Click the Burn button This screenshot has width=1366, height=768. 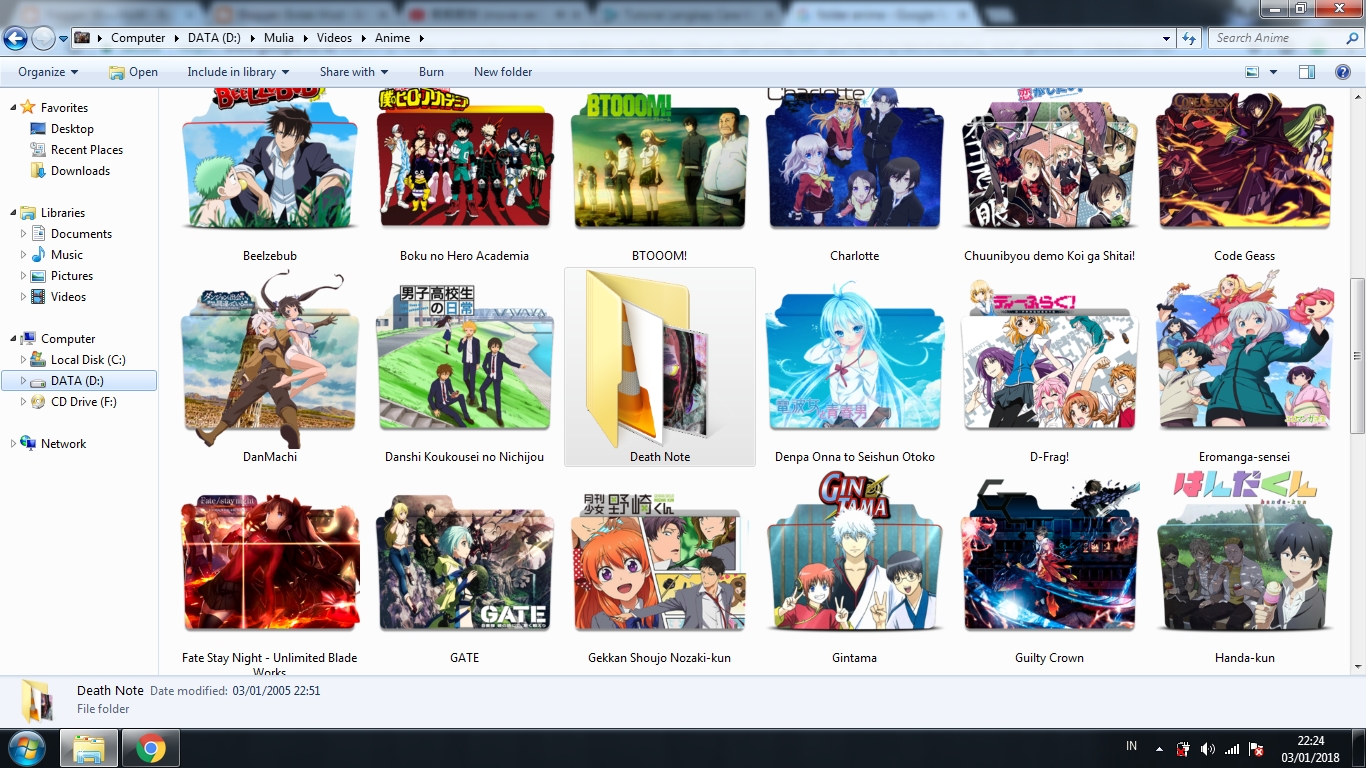click(x=431, y=71)
